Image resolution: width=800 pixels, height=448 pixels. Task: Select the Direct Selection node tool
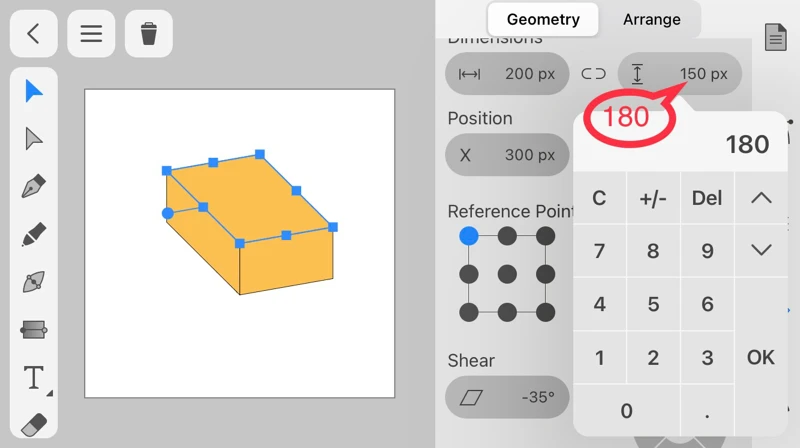[34, 139]
